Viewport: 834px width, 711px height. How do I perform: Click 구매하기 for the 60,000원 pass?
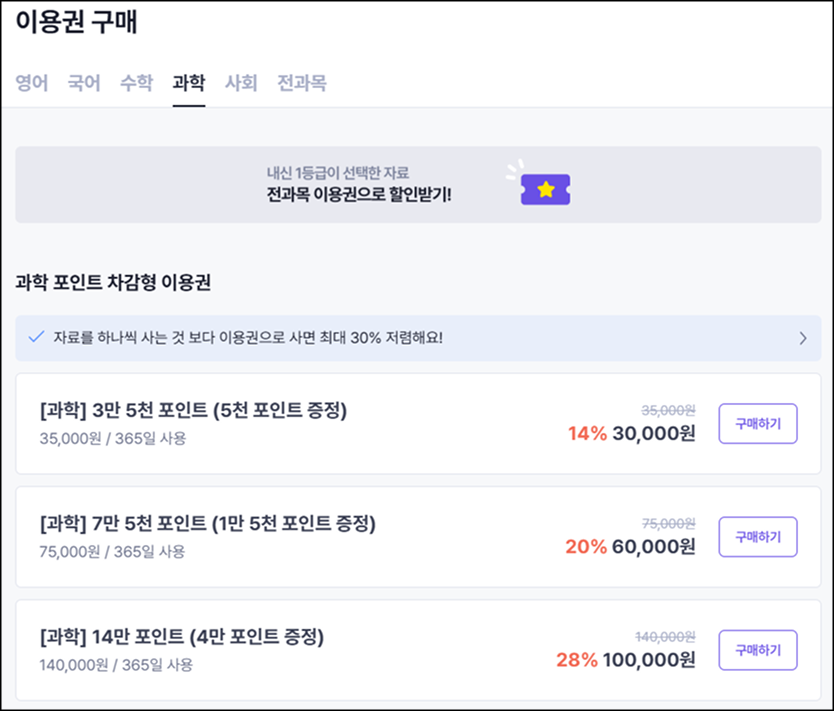pyautogui.click(x=758, y=537)
